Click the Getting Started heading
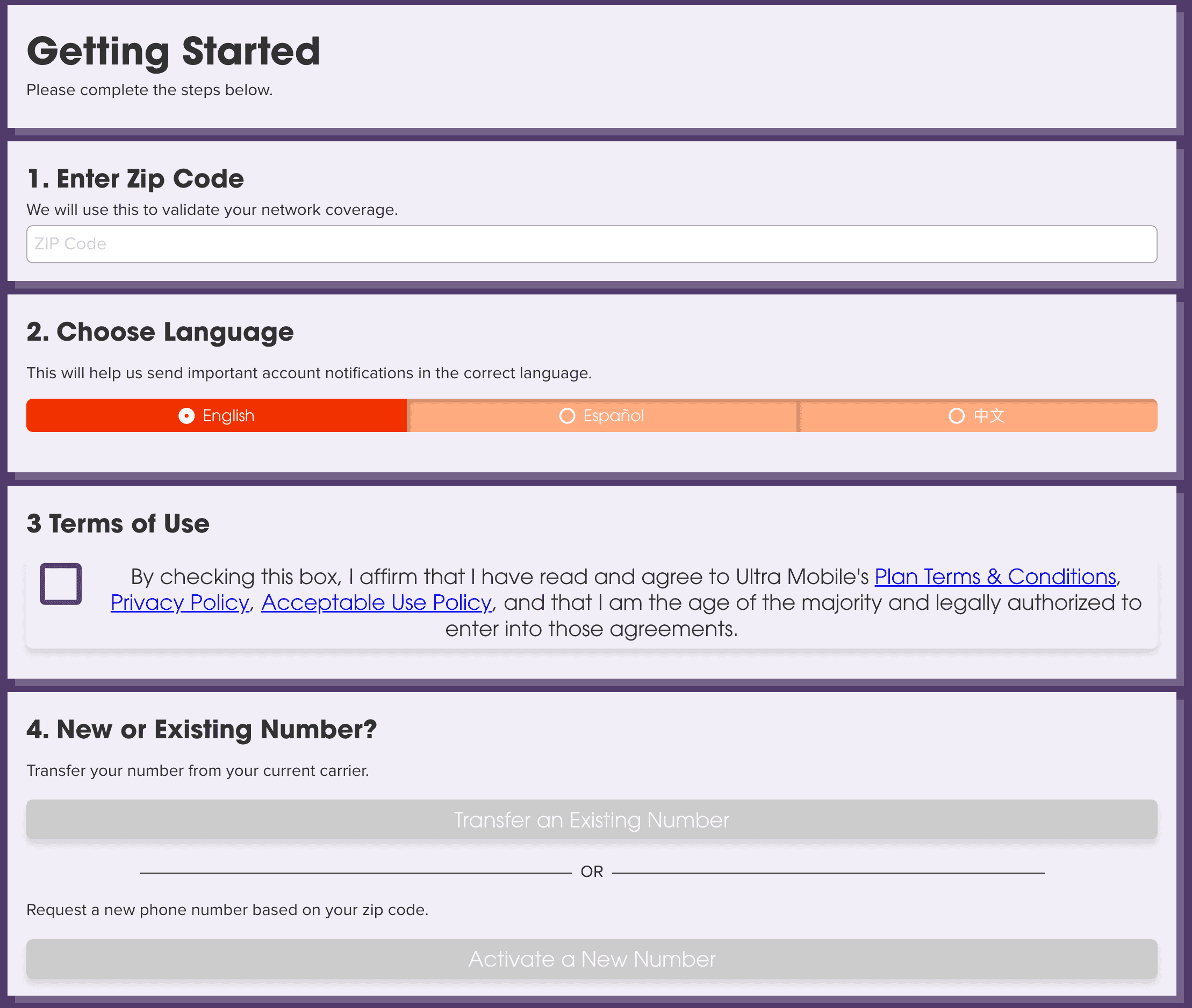The height and width of the screenshot is (1008, 1192). click(x=173, y=52)
